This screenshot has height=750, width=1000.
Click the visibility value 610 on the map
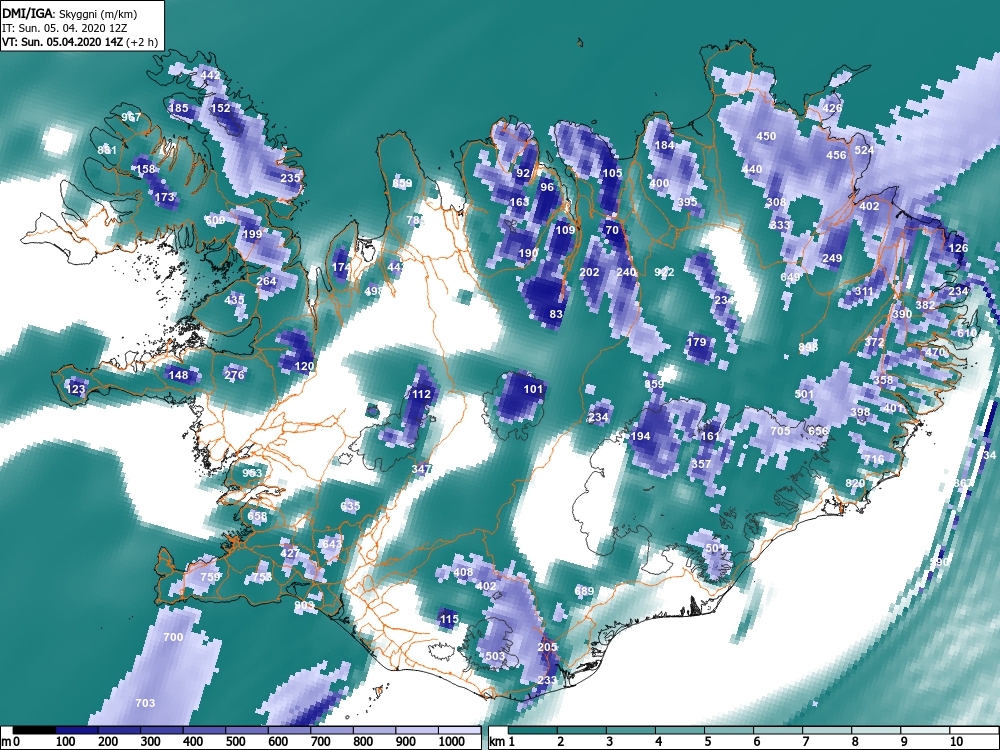[967, 333]
